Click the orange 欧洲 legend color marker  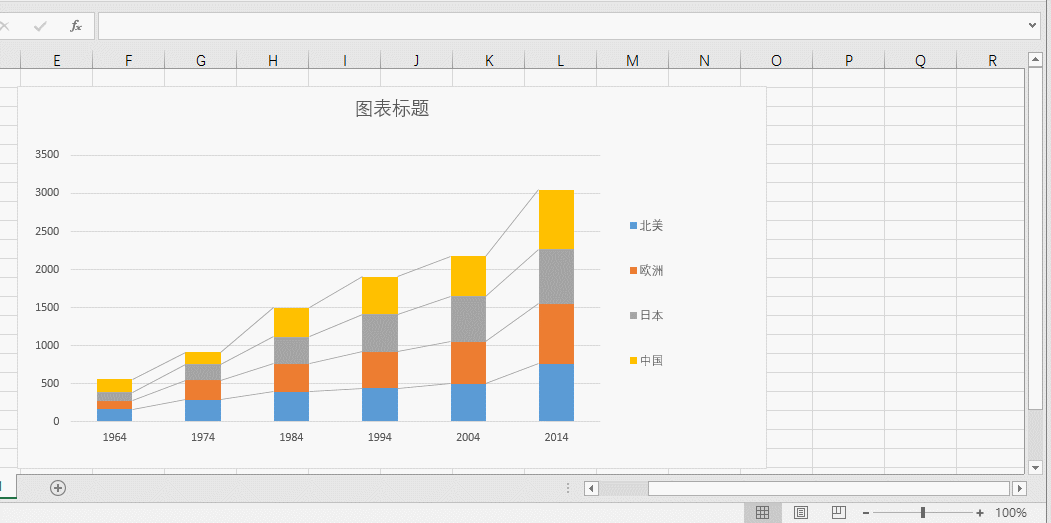pyautogui.click(x=633, y=271)
